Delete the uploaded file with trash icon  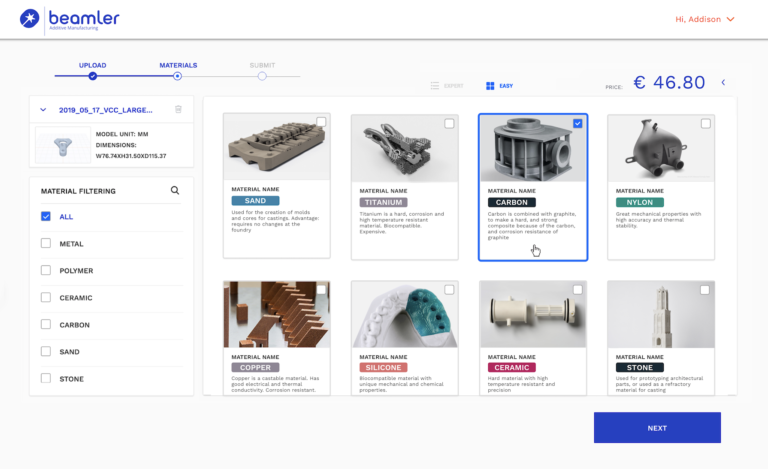click(178, 109)
